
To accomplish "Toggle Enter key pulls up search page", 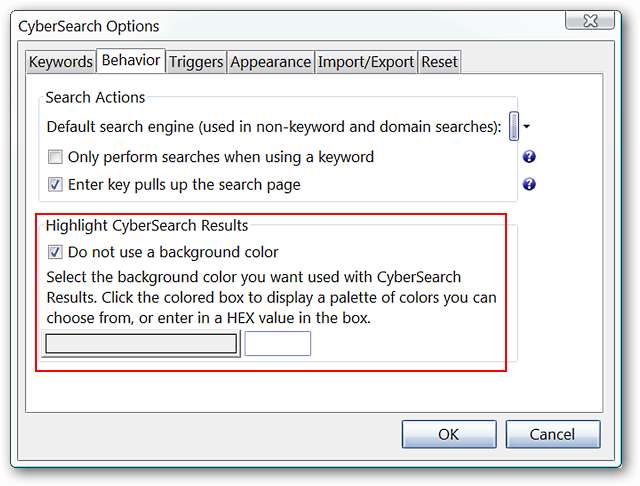I will (56, 185).
